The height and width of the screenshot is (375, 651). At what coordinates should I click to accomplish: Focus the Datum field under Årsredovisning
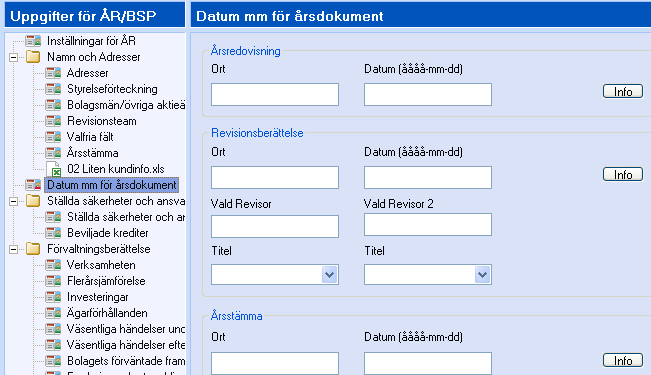click(428, 94)
